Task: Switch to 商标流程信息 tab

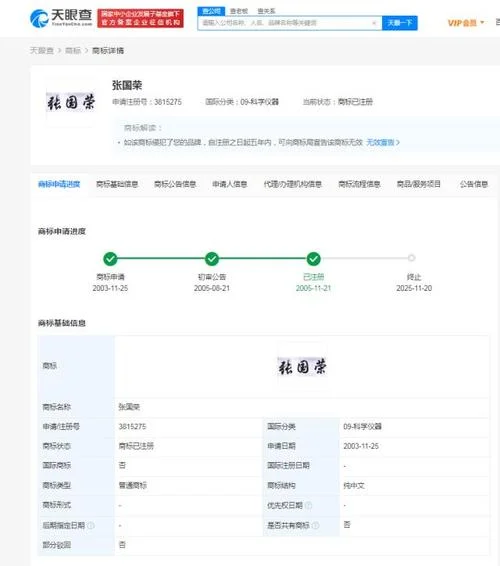Action: point(359,184)
